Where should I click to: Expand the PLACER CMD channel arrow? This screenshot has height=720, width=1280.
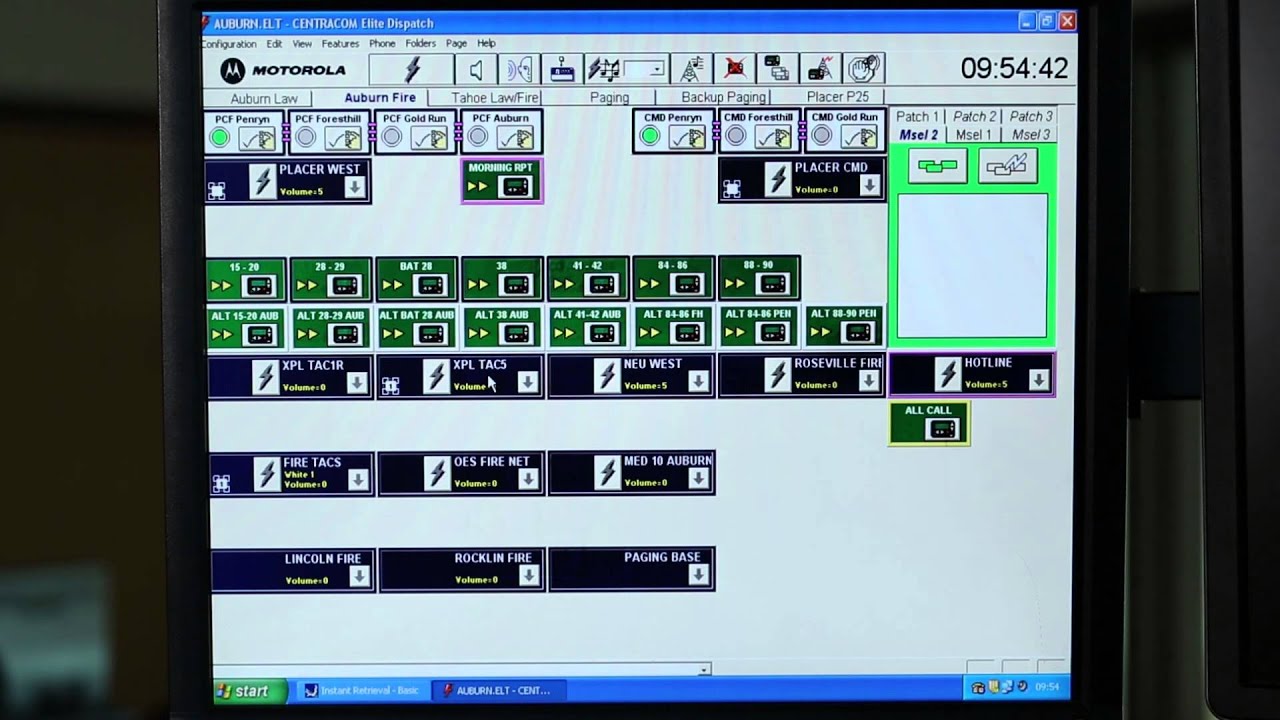(x=870, y=185)
